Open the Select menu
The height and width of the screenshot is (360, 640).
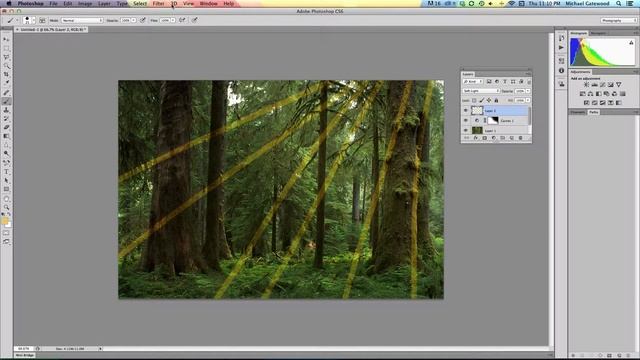(x=140, y=3)
